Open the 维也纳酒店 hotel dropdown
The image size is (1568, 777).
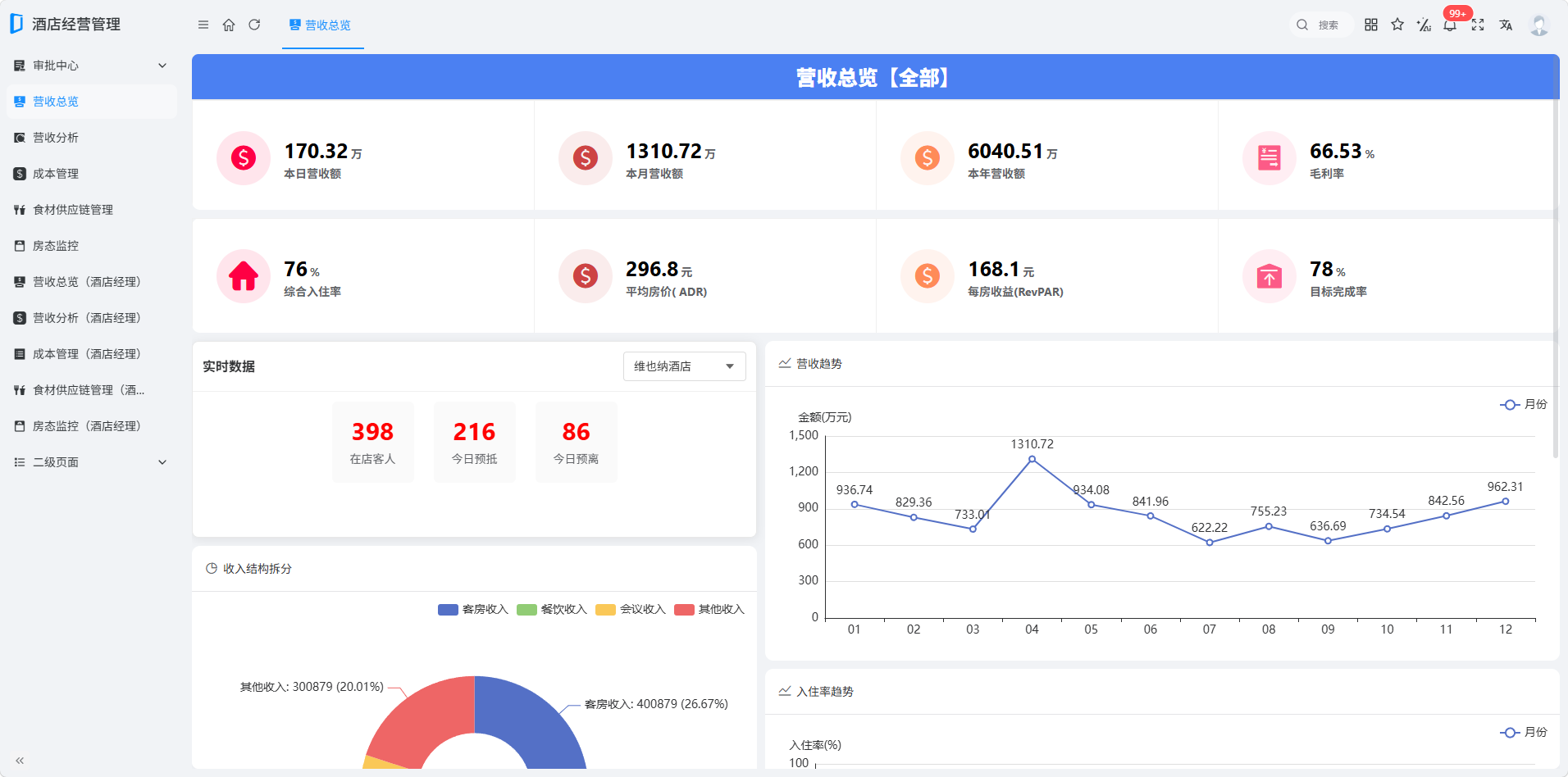coord(684,366)
